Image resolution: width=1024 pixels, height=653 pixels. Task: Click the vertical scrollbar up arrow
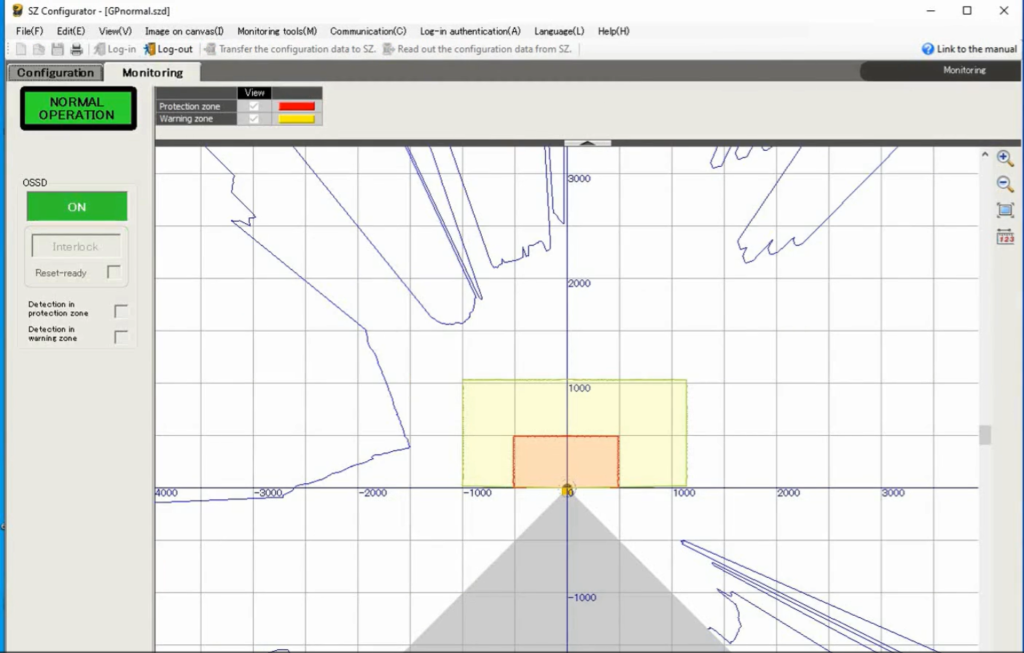(985, 155)
